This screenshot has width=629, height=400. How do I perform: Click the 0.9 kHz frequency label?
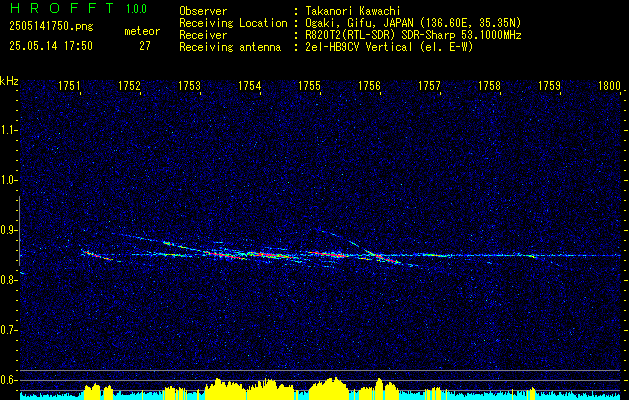pyautogui.click(x=8, y=230)
